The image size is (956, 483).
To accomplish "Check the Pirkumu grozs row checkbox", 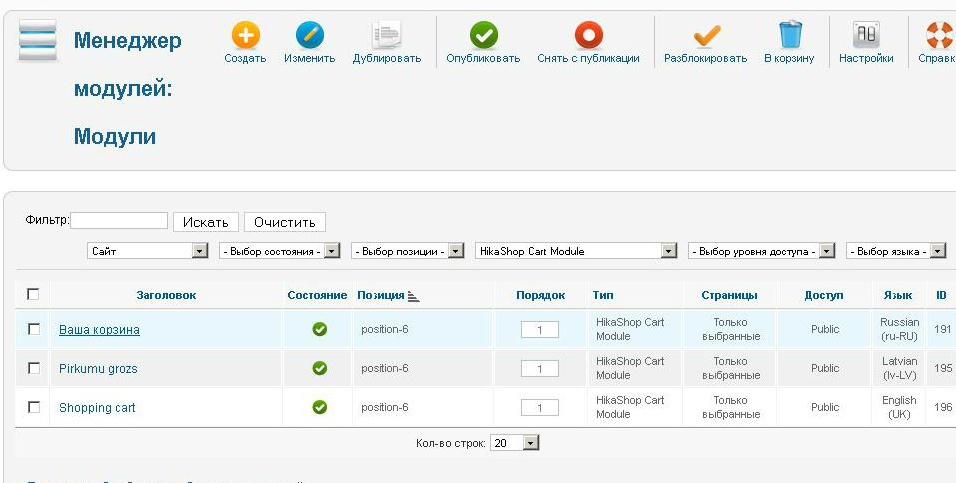I will (34, 368).
